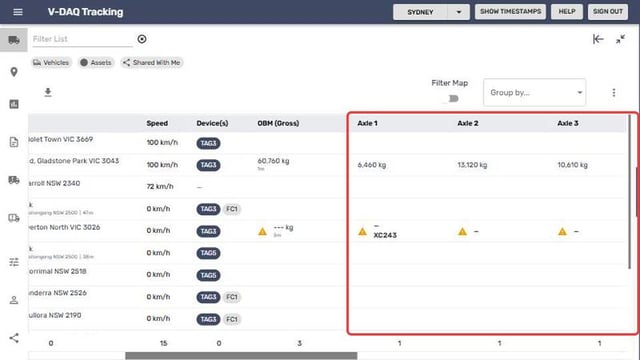The width and height of the screenshot is (640, 360).
Task: Click the exit fullscreen collapse icon
Action: pyautogui.click(x=620, y=39)
